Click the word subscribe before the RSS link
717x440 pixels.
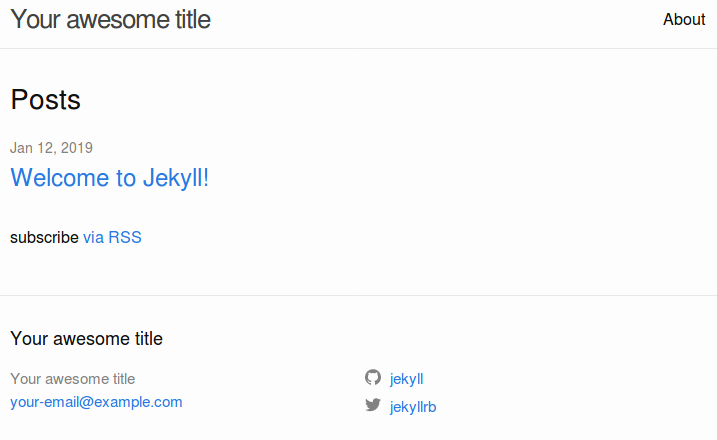[x=44, y=237]
